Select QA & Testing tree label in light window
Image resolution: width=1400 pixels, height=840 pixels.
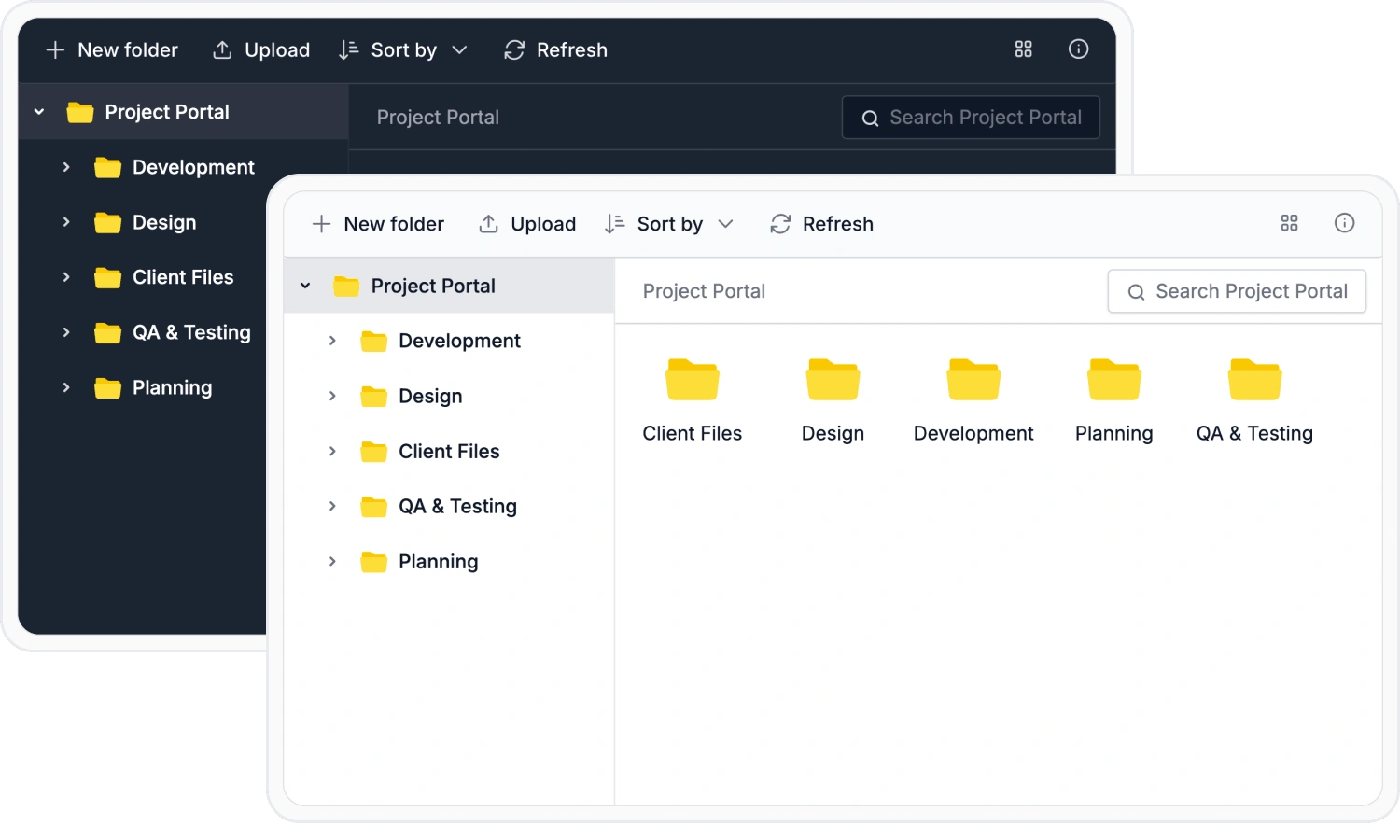click(x=457, y=506)
